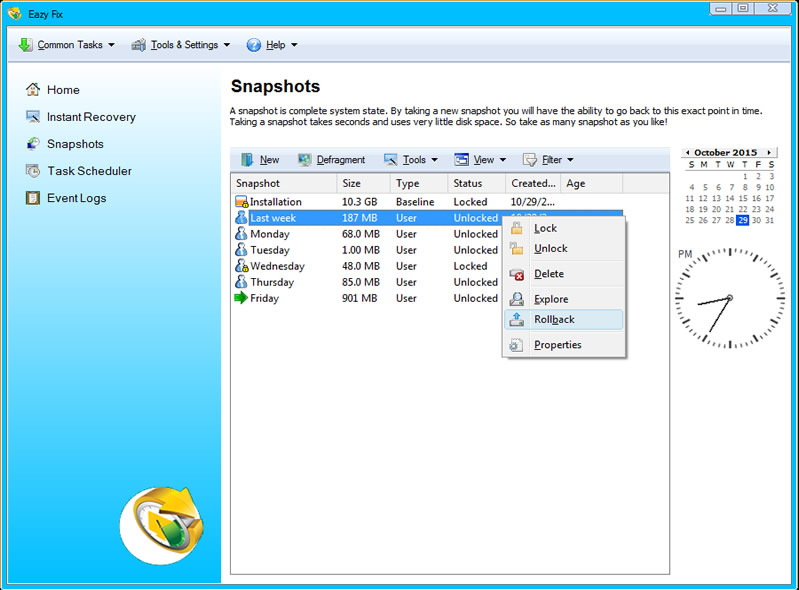The width and height of the screenshot is (799, 590).
Task: Click the green arrow icon beside Friday
Action: [x=241, y=298]
